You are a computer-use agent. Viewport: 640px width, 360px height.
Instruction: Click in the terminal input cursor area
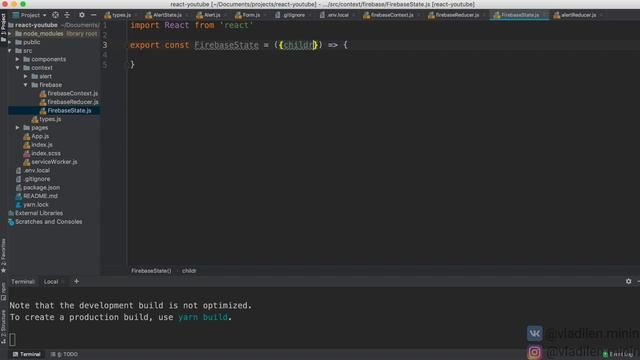[x=13, y=339]
